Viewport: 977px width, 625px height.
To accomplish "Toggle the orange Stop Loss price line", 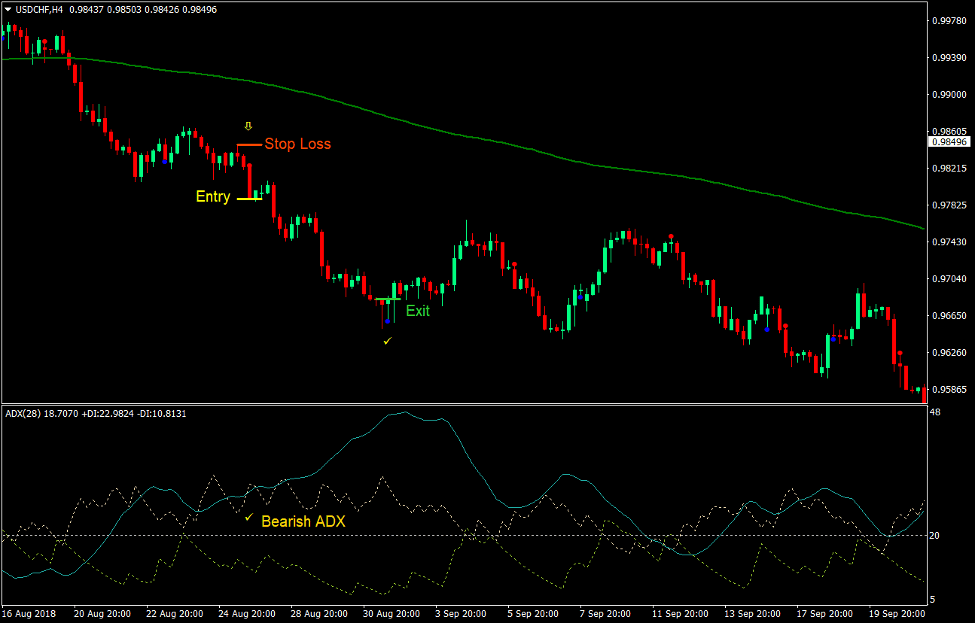I will [249, 145].
